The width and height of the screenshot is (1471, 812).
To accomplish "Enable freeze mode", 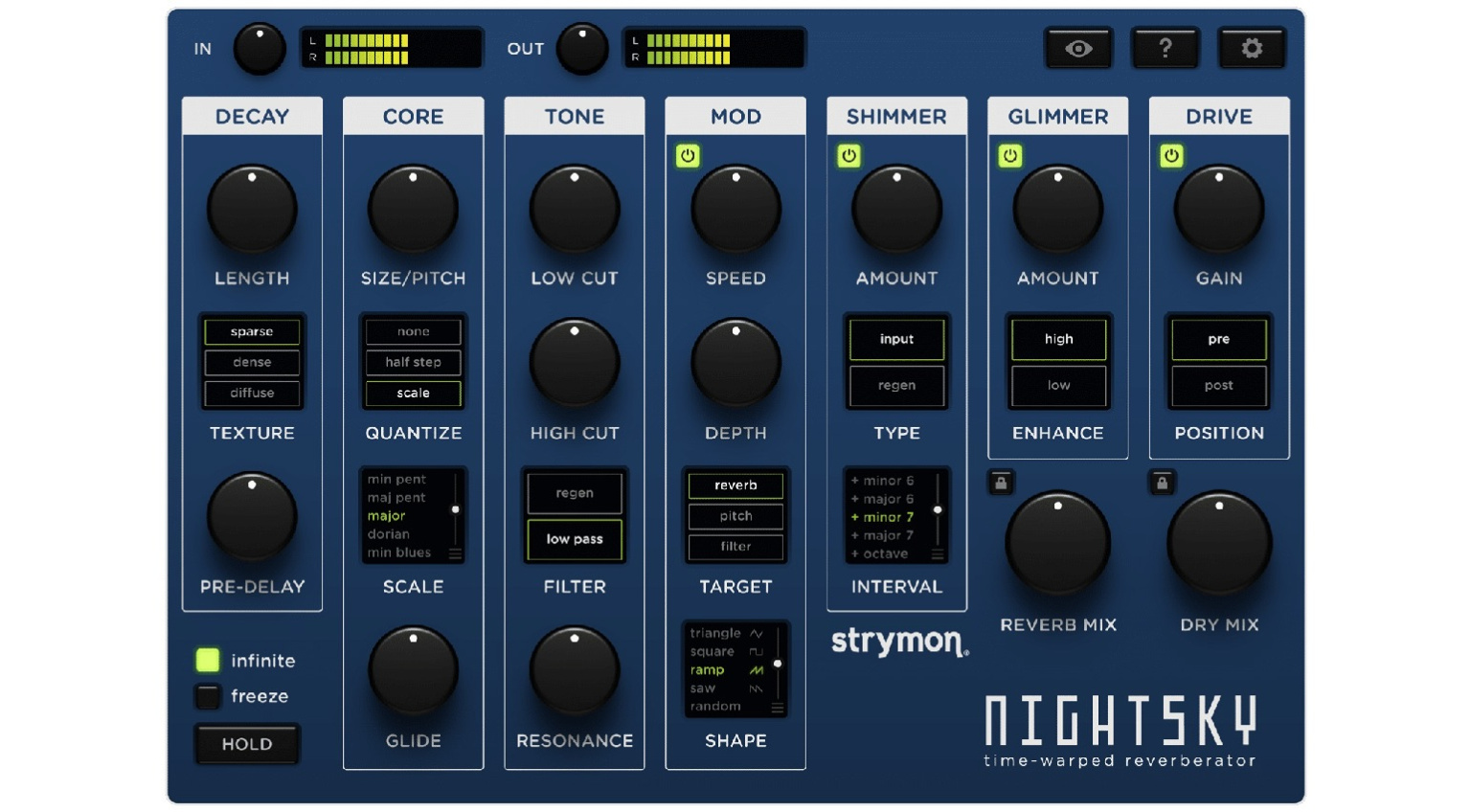I will coord(207,696).
